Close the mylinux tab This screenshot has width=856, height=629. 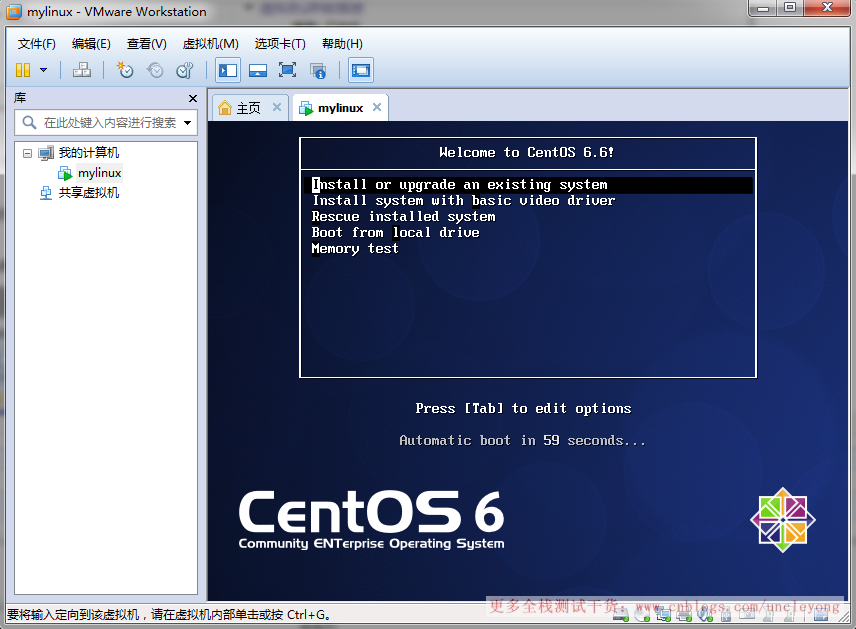377,107
